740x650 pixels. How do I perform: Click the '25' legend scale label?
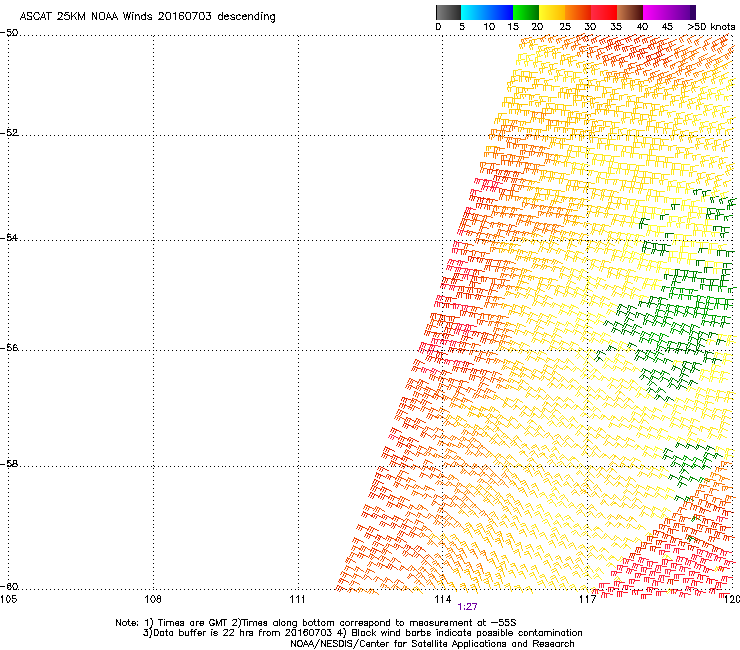(x=565, y=27)
